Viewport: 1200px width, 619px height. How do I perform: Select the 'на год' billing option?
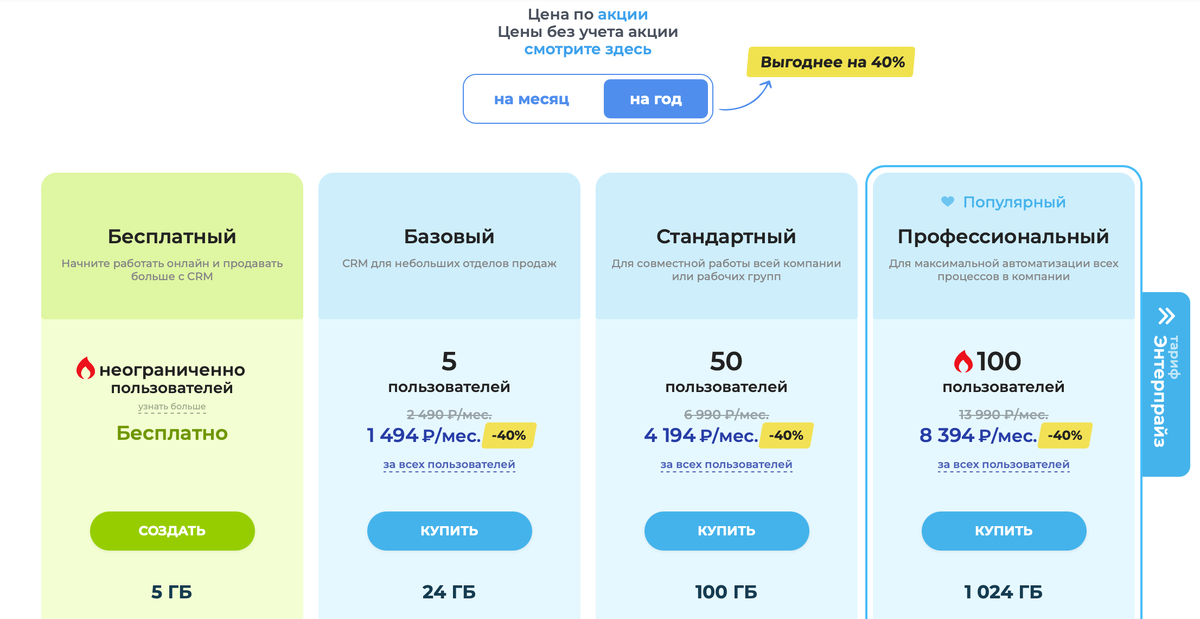click(655, 98)
